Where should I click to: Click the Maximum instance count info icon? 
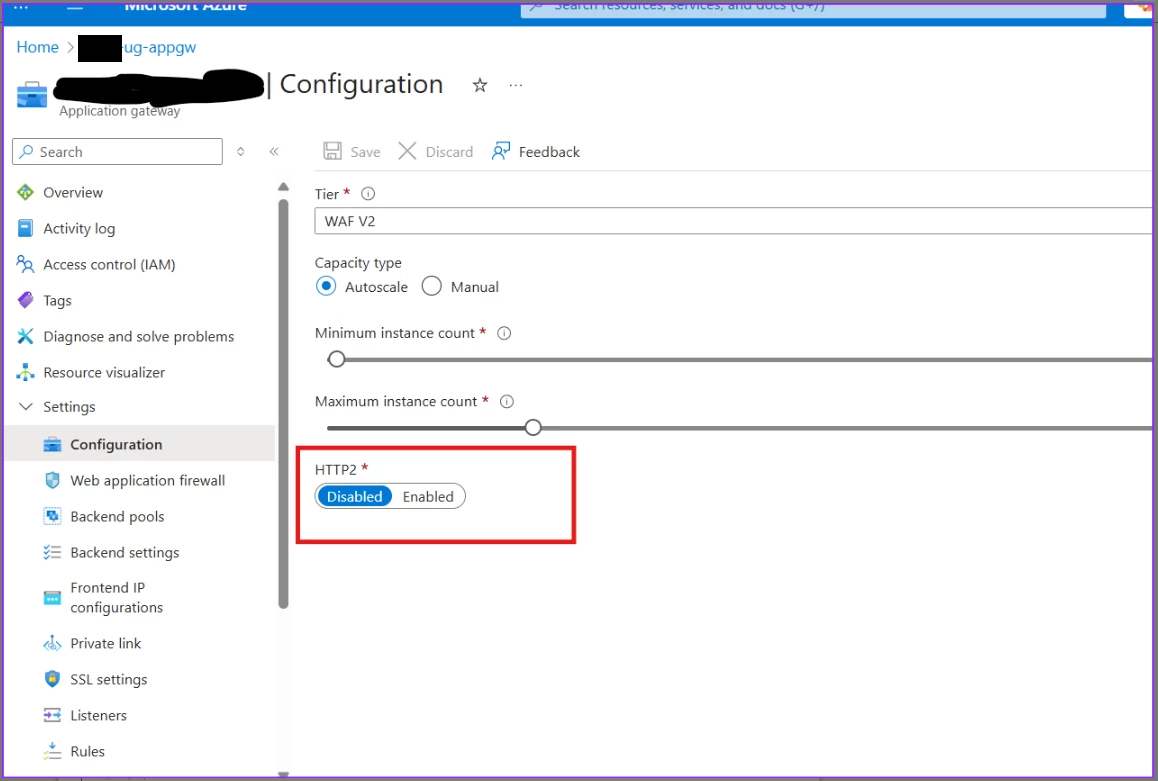pos(507,402)
